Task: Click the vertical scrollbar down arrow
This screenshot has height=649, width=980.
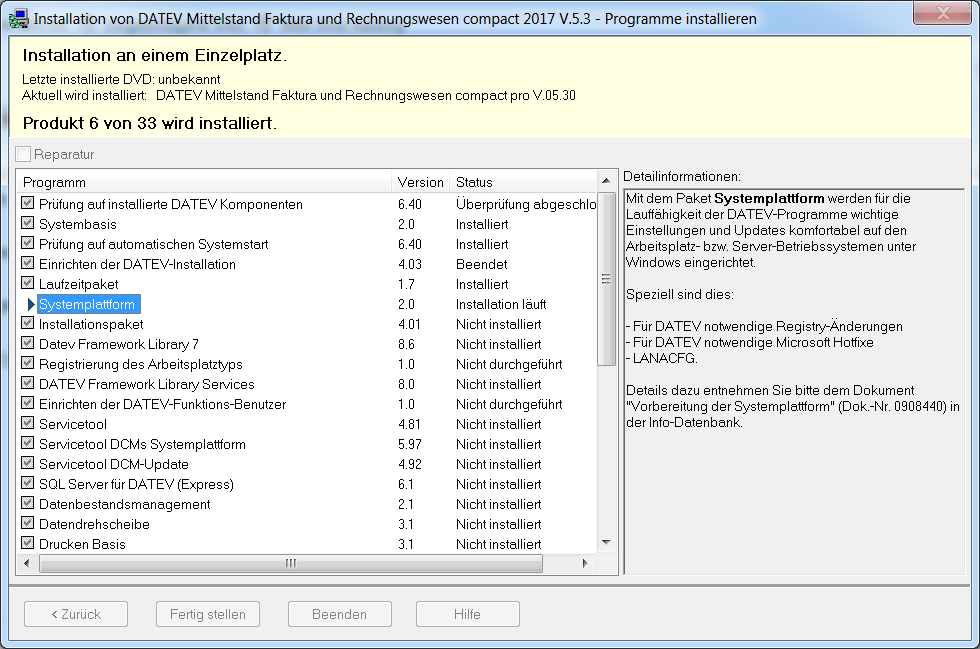Action: 606,543
